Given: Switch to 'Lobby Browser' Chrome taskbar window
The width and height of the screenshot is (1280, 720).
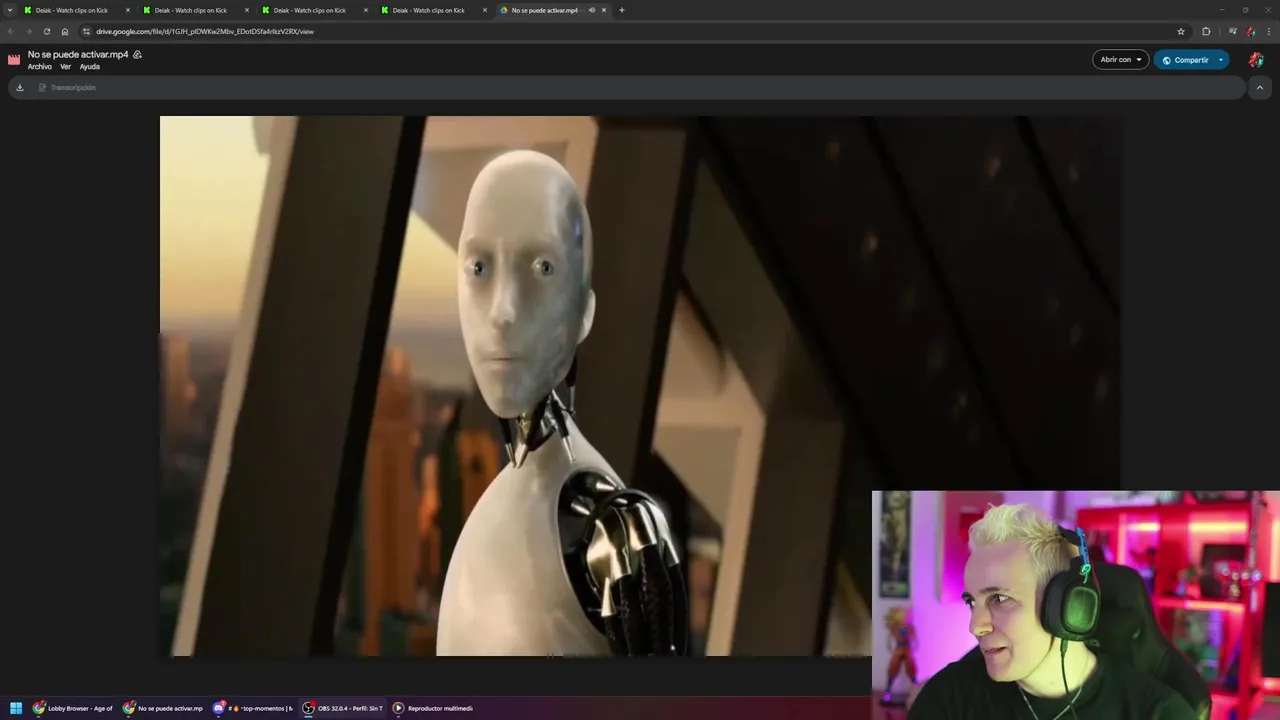Looking at the screenshot, I should point(73,708).
